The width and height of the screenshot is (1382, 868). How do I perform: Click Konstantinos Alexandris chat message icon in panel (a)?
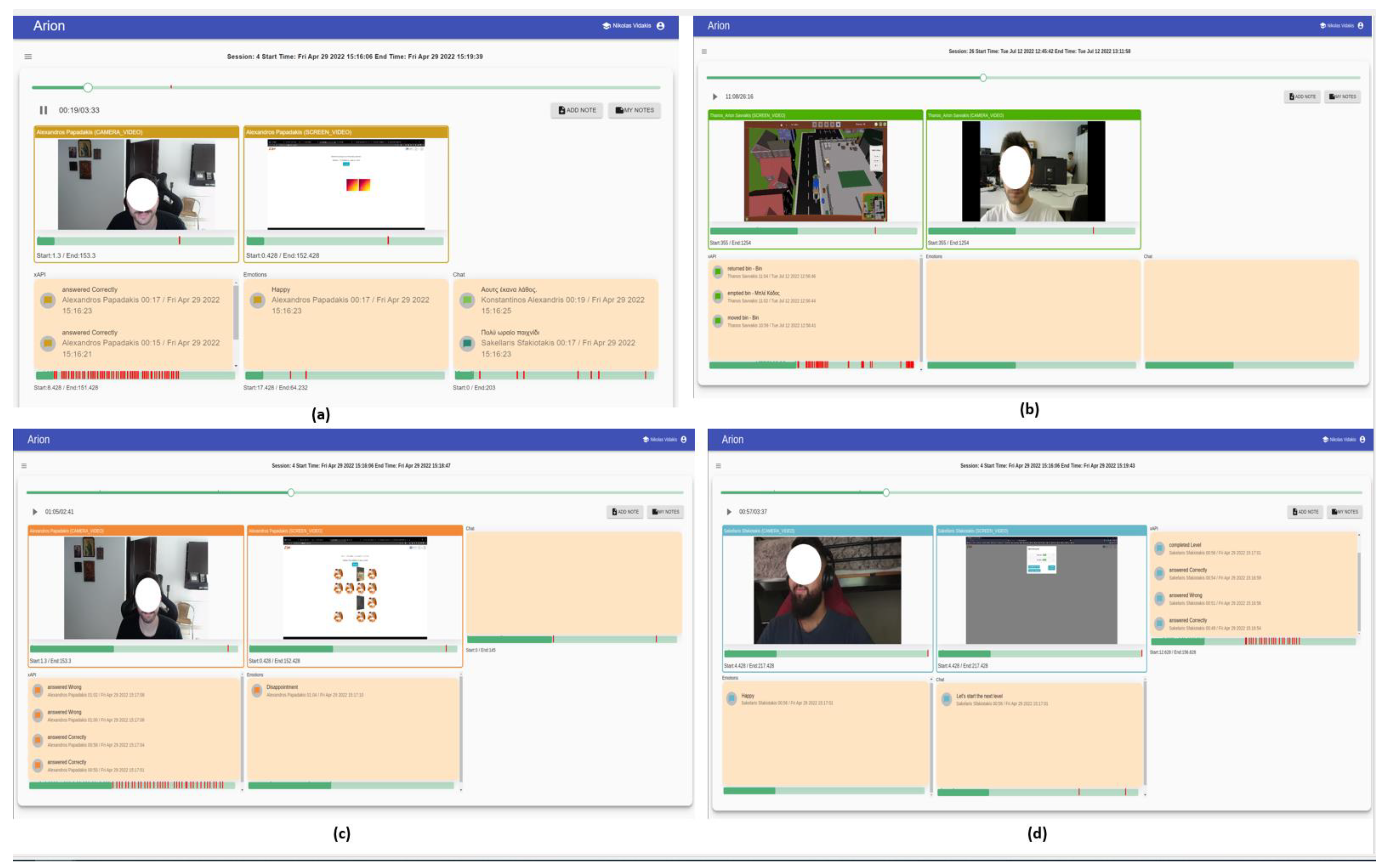tap(467, 300)
